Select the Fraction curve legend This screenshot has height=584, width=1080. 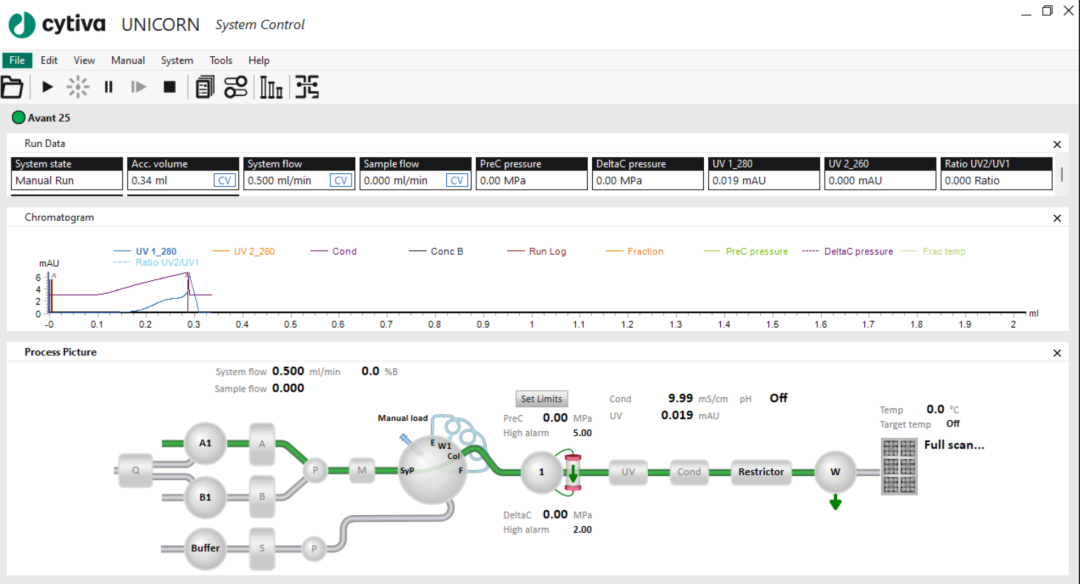(x=634, y=251)
